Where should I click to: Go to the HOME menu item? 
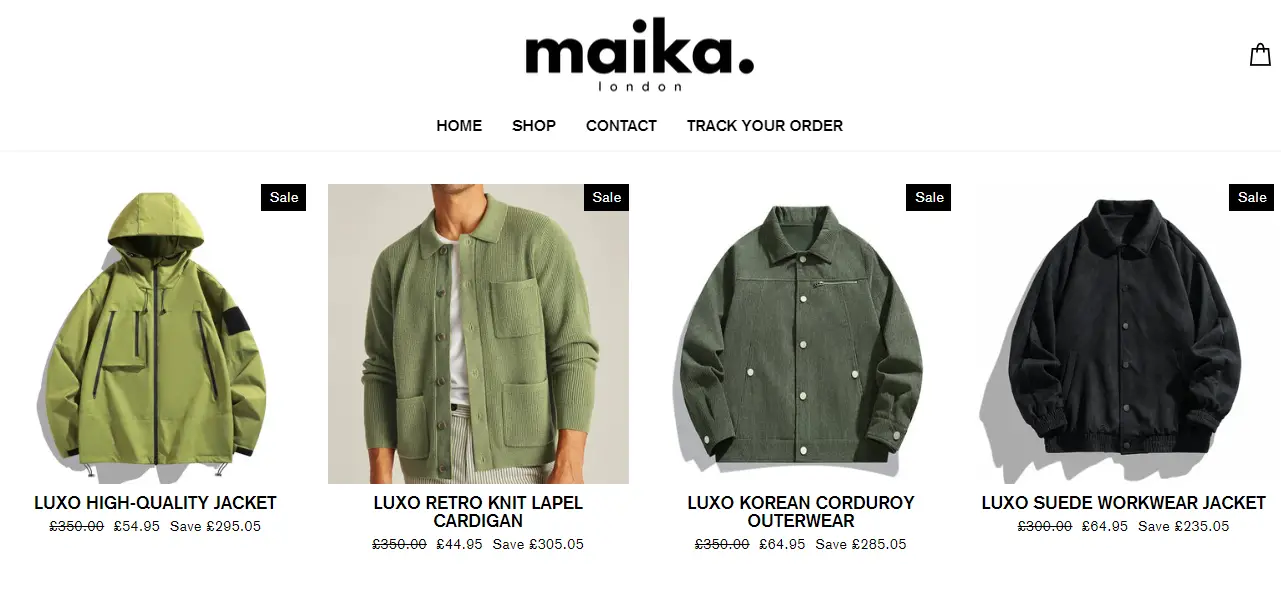tap(459, 126)
